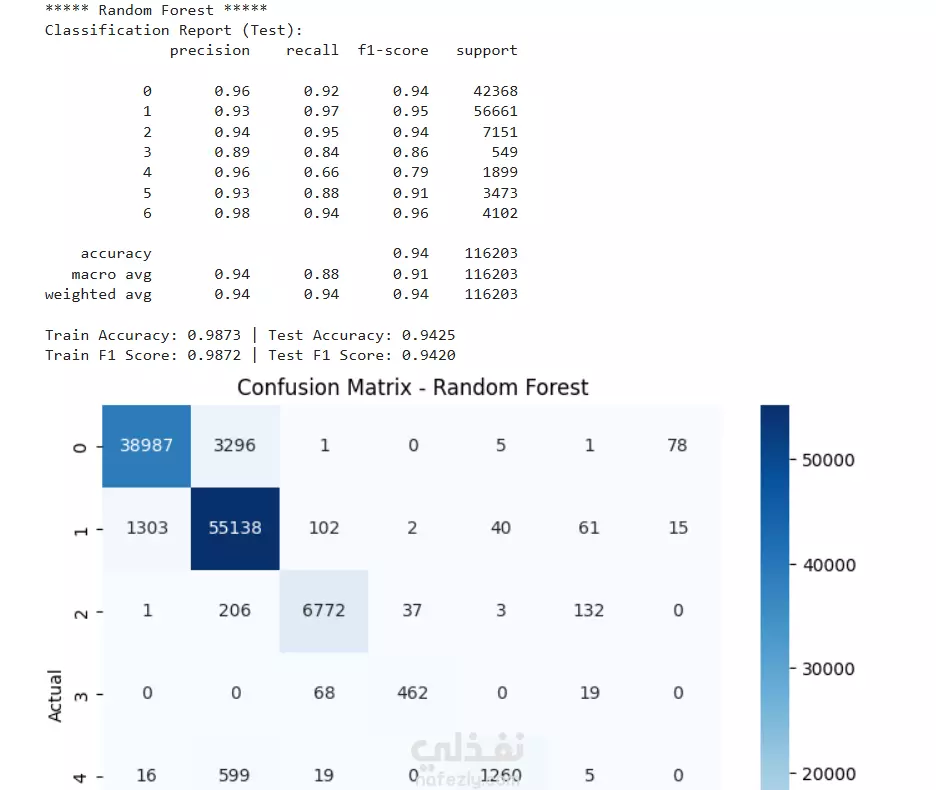Click the confusion matrix cell showing 38987
This screenshot has width=936, height=790.
coord(146,446)
